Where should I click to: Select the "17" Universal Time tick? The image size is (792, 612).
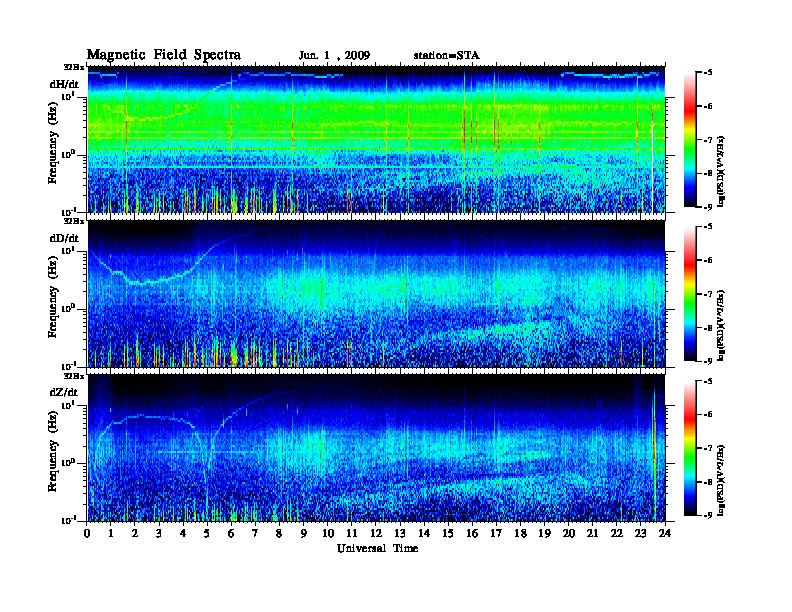tap(496, 534)
